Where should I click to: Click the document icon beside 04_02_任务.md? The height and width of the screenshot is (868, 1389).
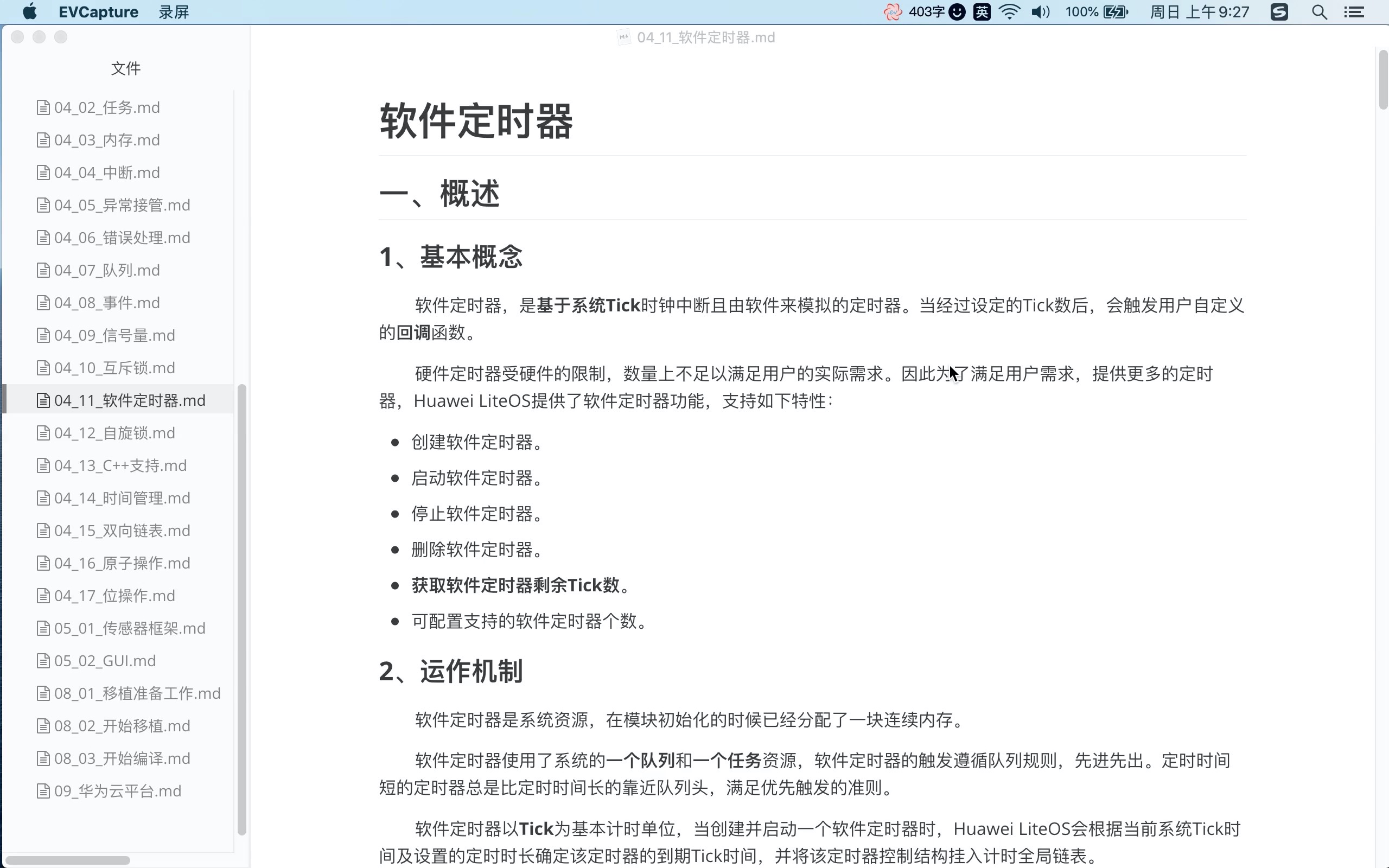click(x=43, y=107)
